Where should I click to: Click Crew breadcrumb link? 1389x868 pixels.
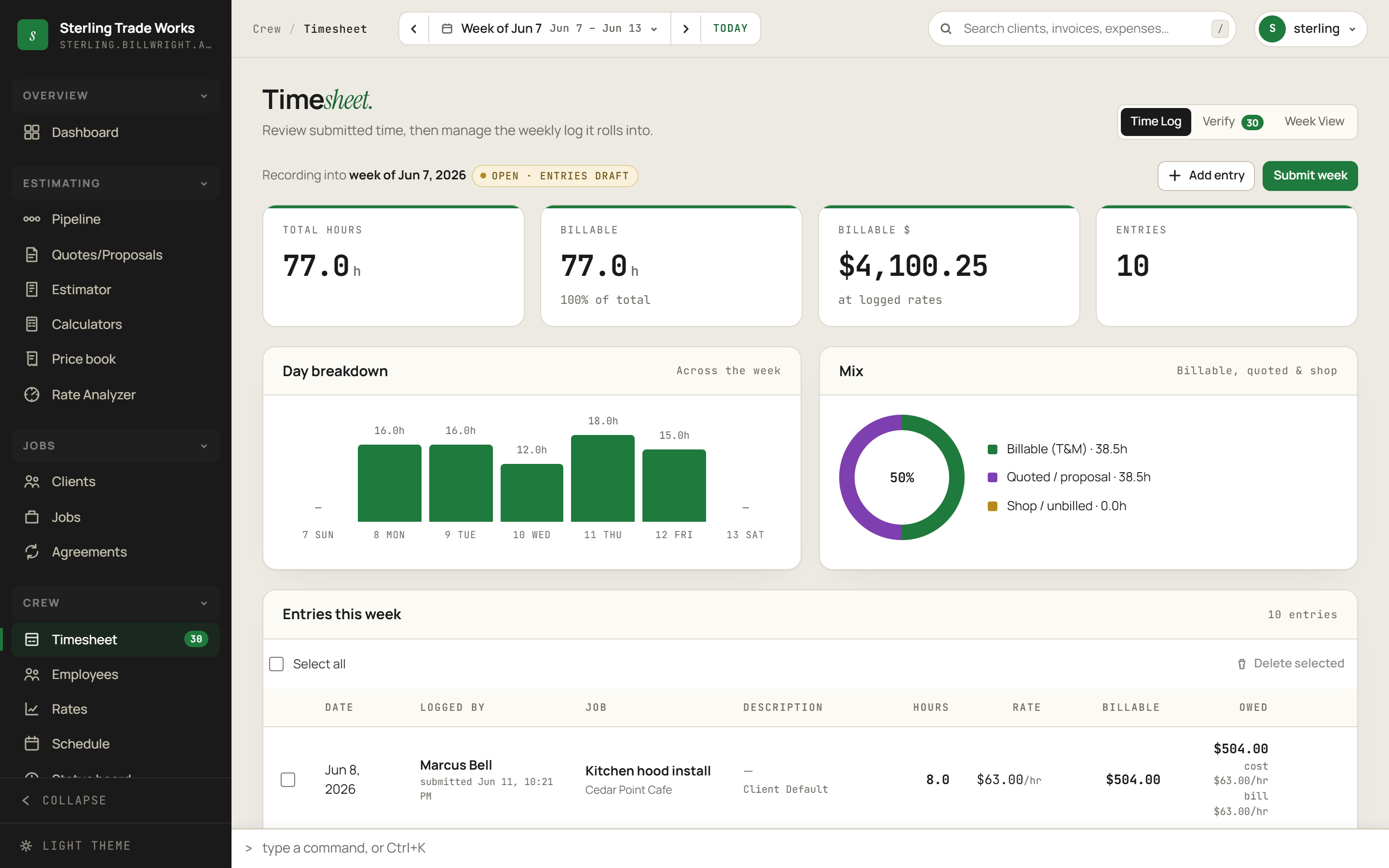[x=267, y=29]
